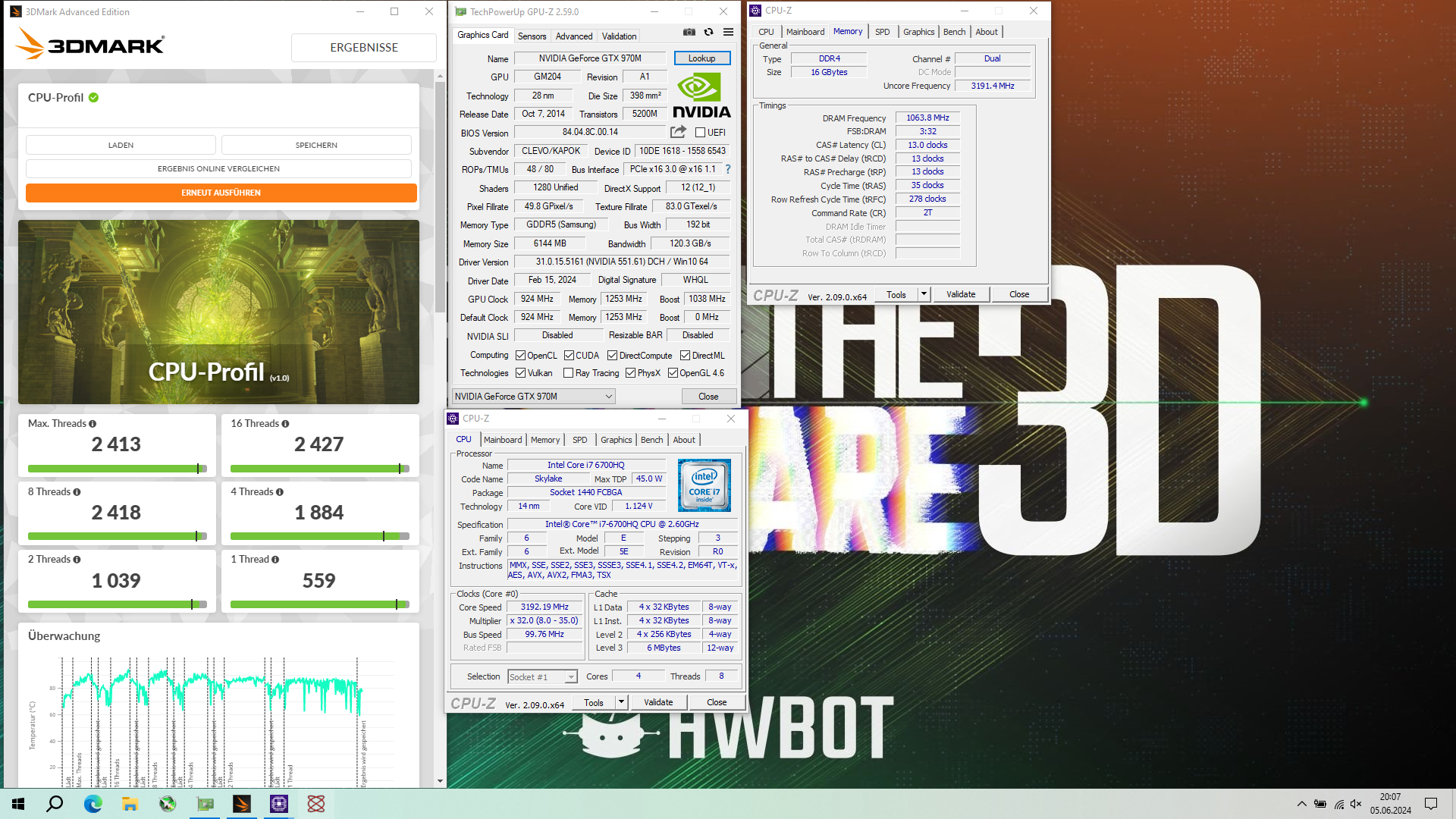Click the 3DMark logo
The image size is (1456, 819).
[89, 45]
